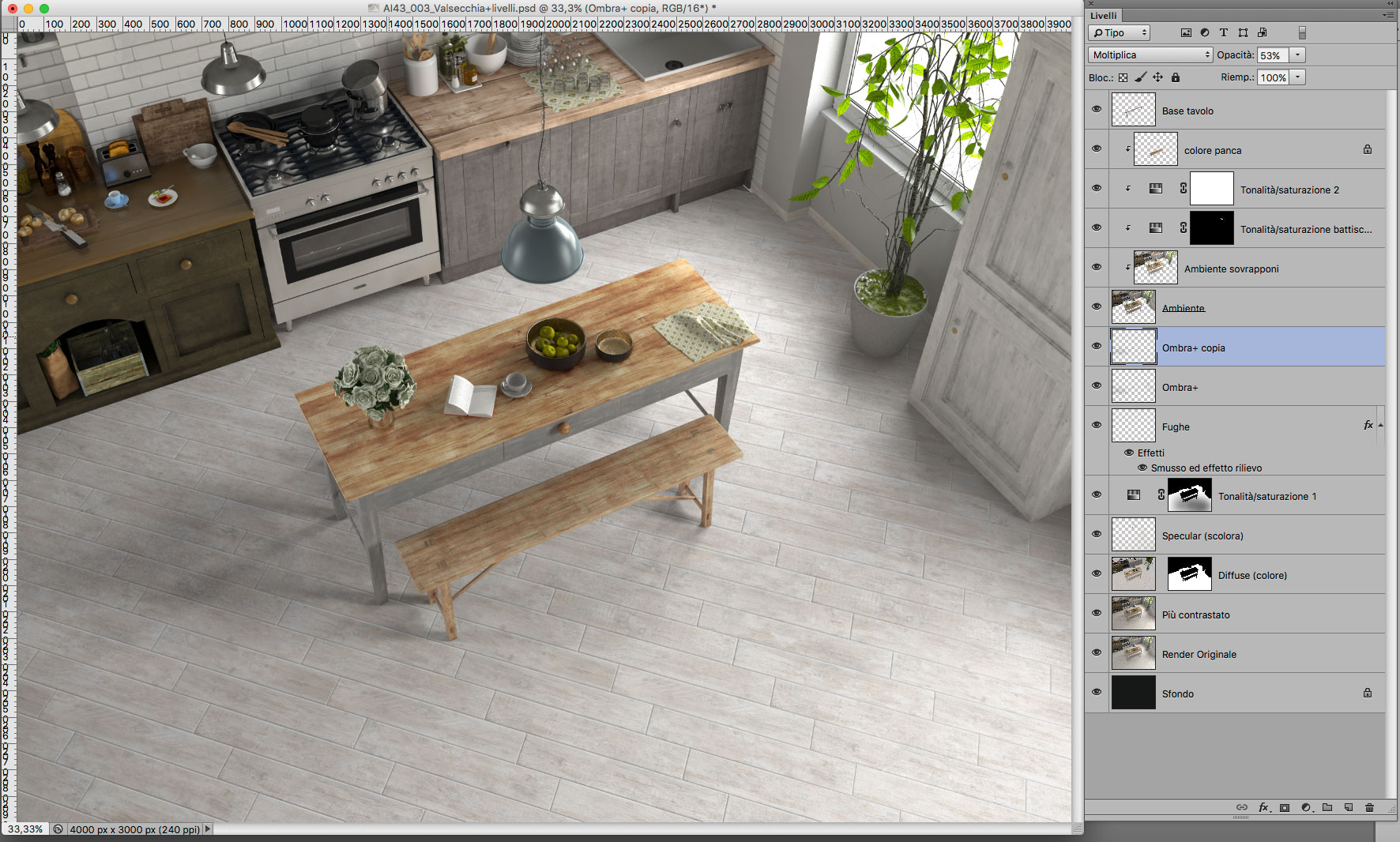Filter layers by pixel layers icon
This screenshot has height=842, width=1400.
coord(1186,33)
